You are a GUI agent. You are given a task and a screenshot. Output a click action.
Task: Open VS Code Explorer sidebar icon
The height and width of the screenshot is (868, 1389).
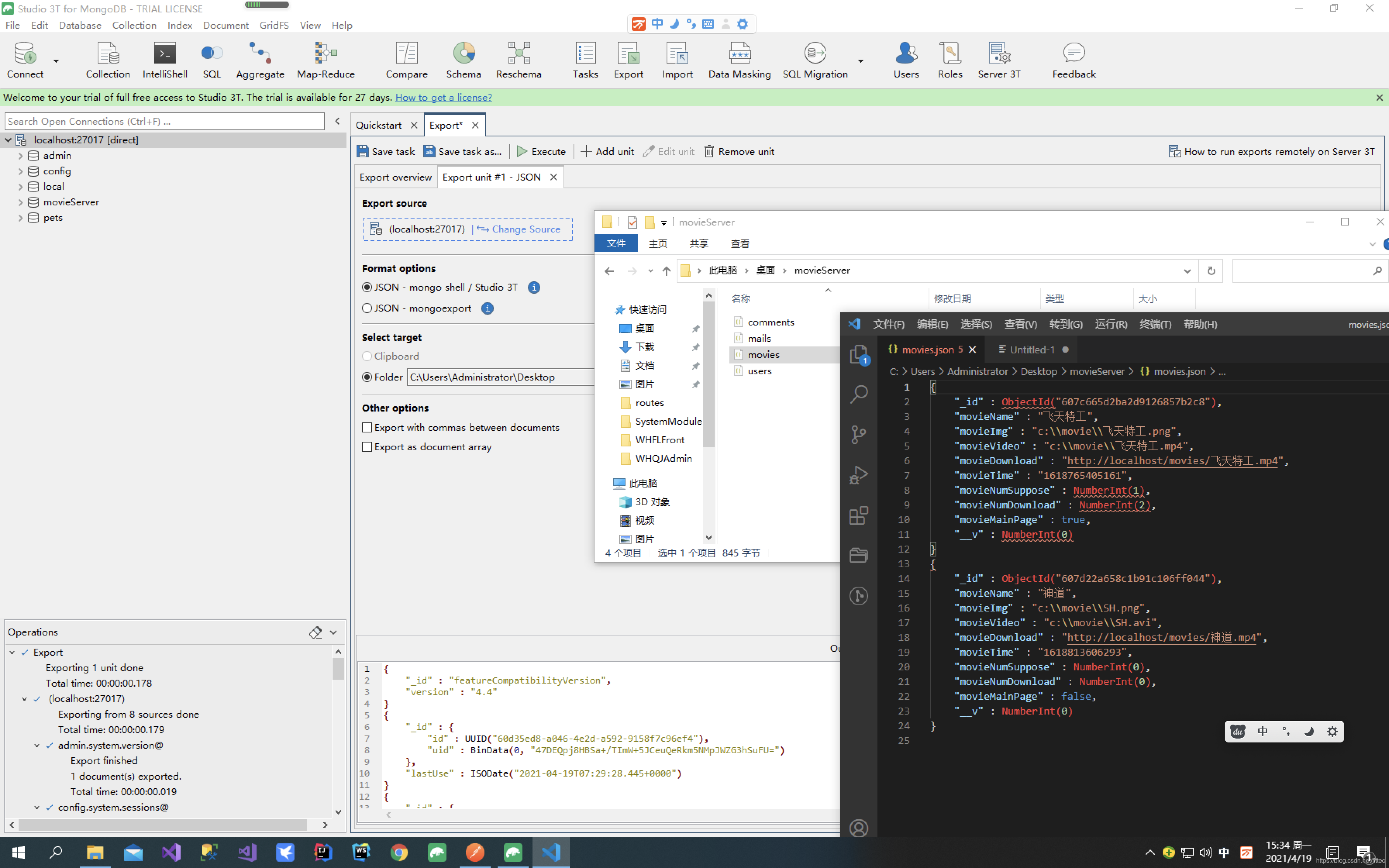point(859,354)
